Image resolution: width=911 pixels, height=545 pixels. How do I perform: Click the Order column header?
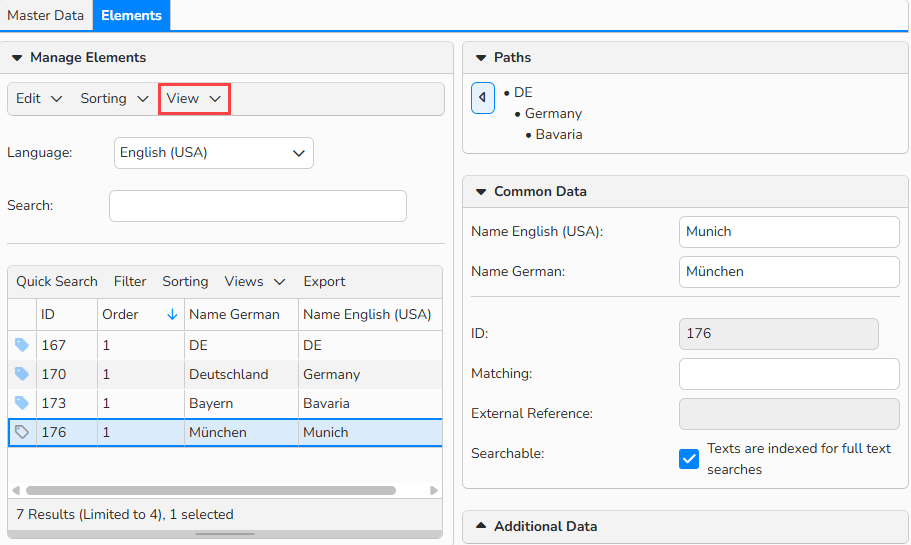coord(141,314)
